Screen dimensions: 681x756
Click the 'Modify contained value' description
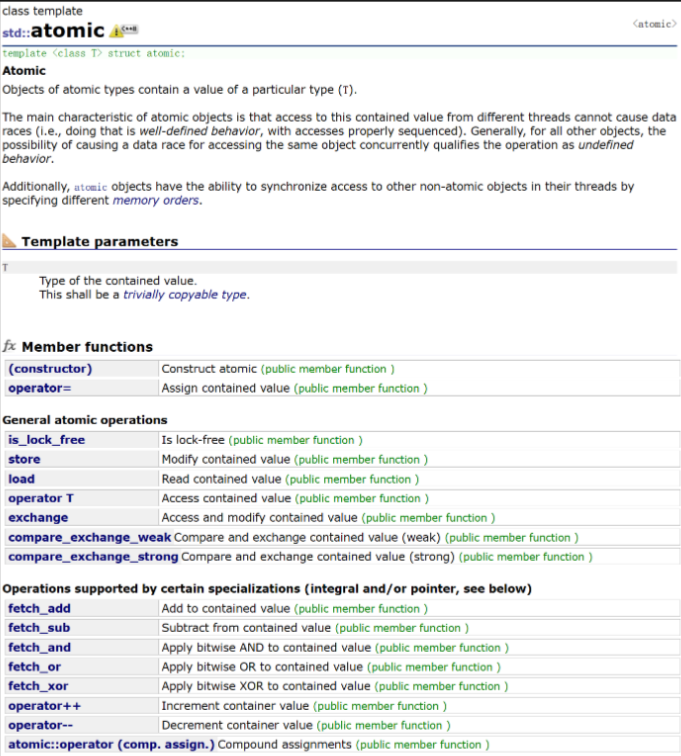pyautogui.click(x=226, y=459)
